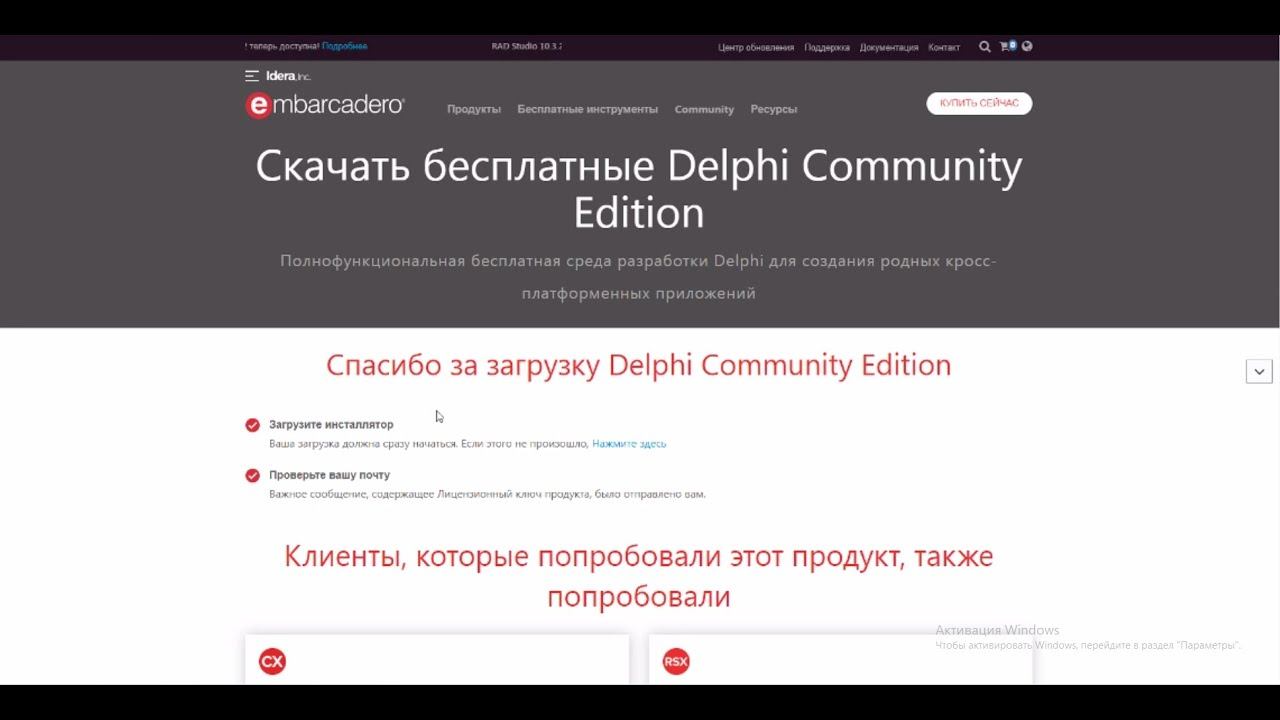The width and height of the screenshot is (1280, 720).
Task: Open the Продукты menu
Action: pyautogui.click(x=474, y=109)
